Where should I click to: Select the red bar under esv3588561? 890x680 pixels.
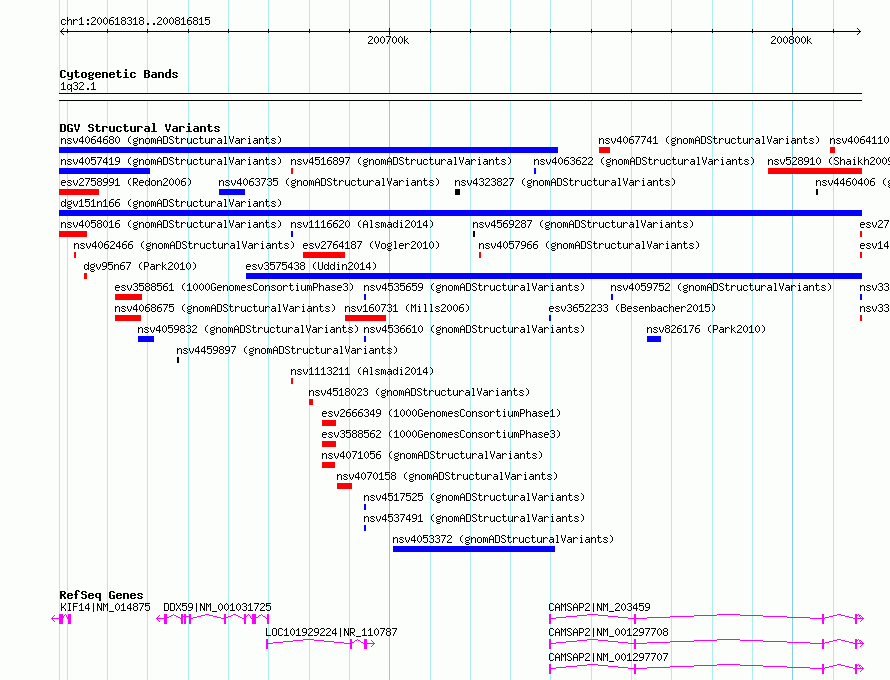coord(128,297)
